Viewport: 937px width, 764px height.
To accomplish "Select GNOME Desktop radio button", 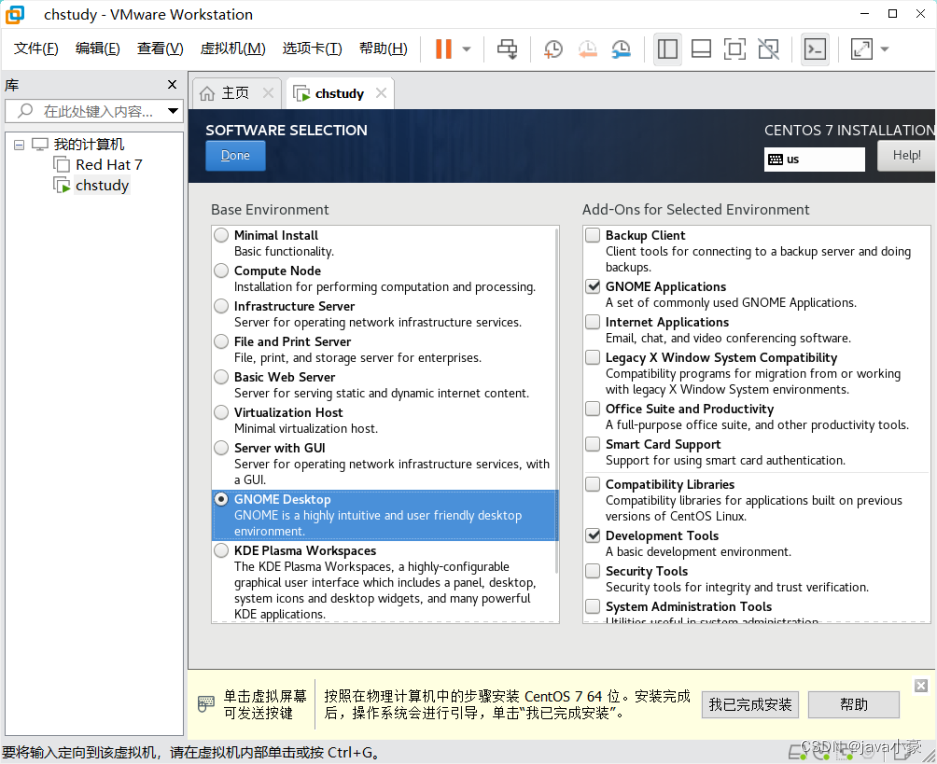I will pos(221,499).
